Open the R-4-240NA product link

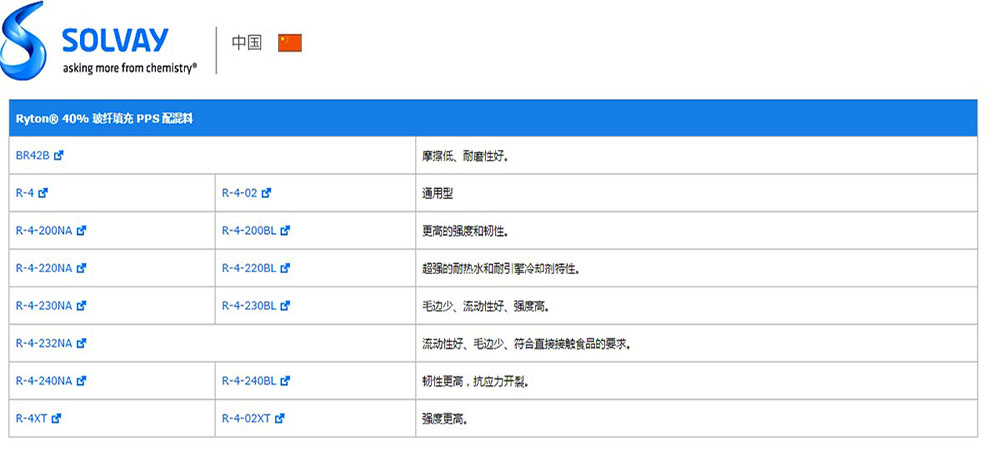click(x=44, y=381)
